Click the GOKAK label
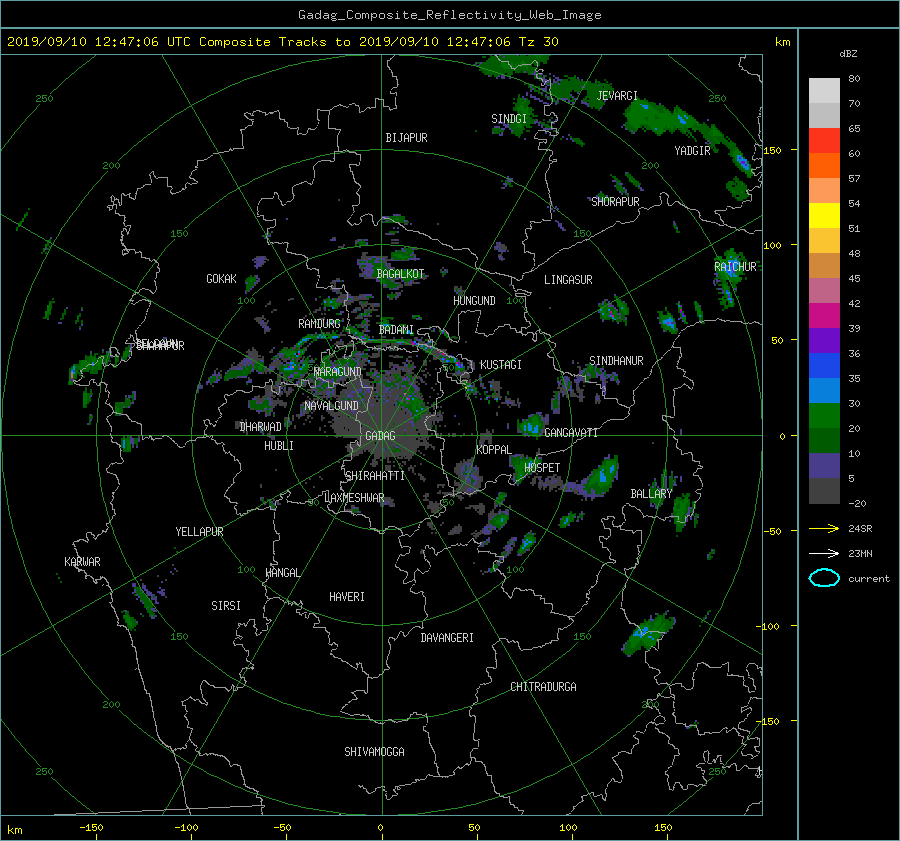 (221, 279)
